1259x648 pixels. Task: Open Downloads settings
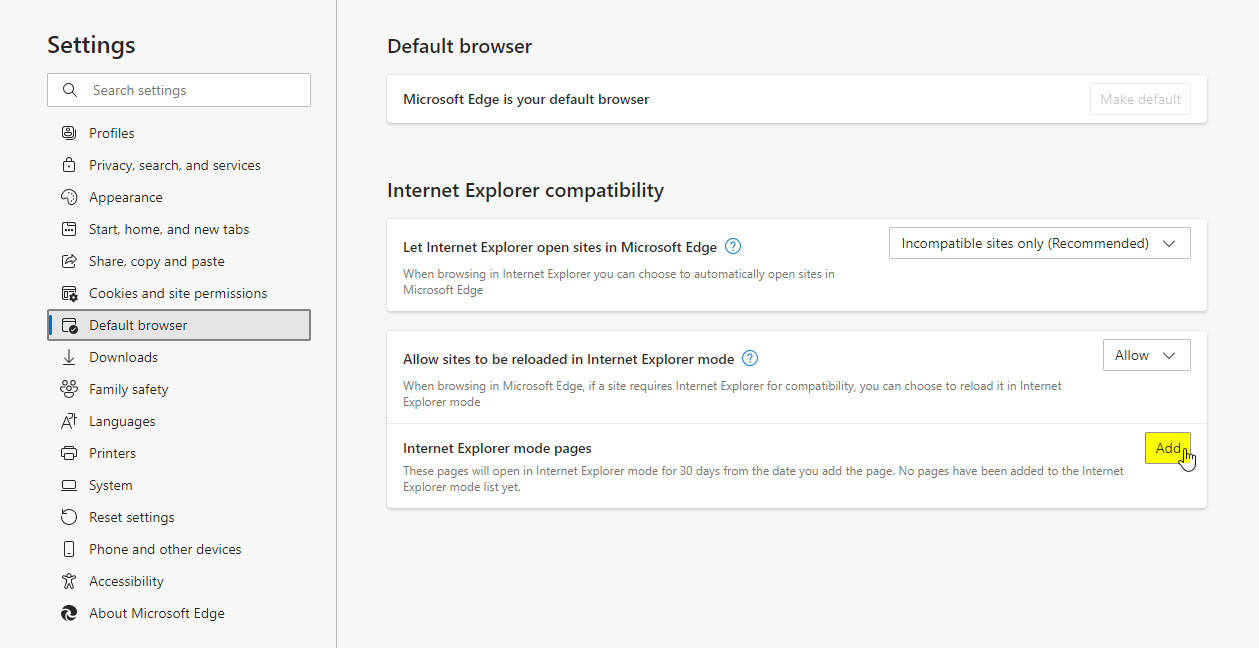point(179,357)
